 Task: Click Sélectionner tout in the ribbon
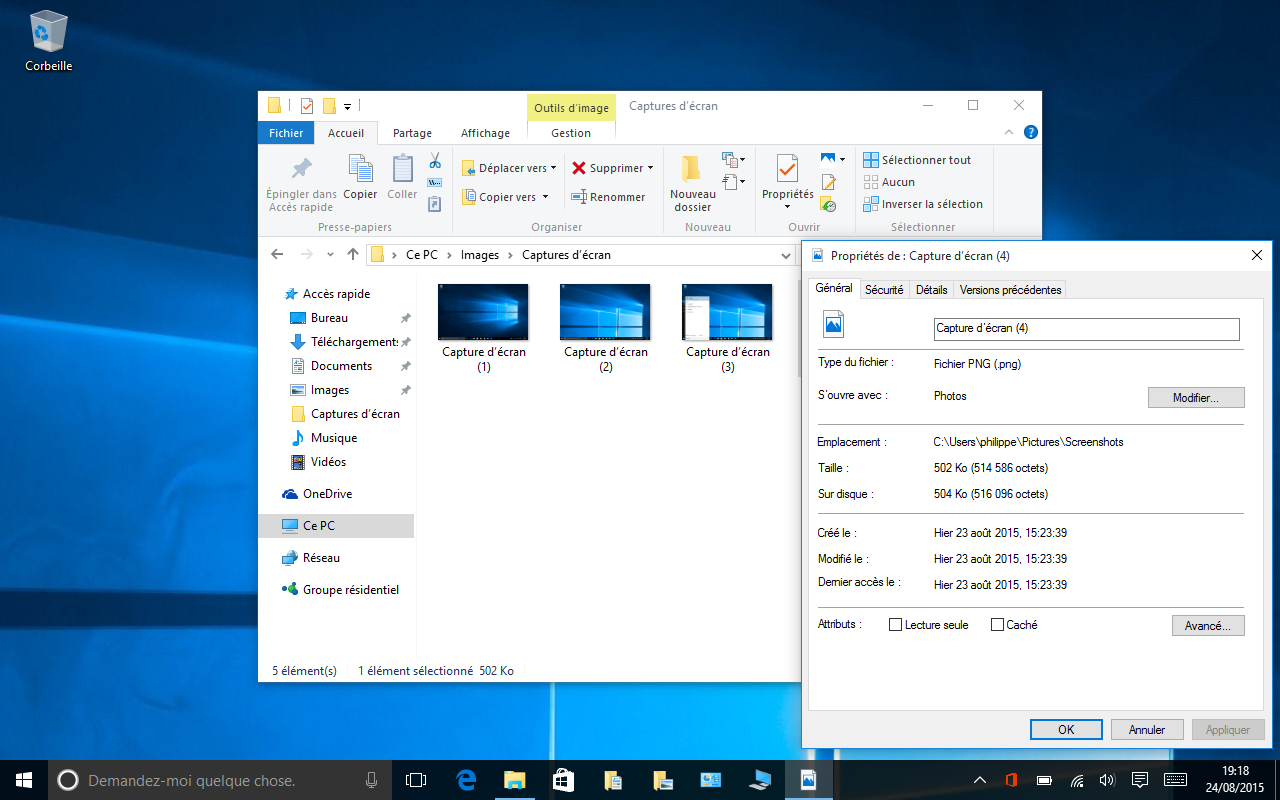917,160
